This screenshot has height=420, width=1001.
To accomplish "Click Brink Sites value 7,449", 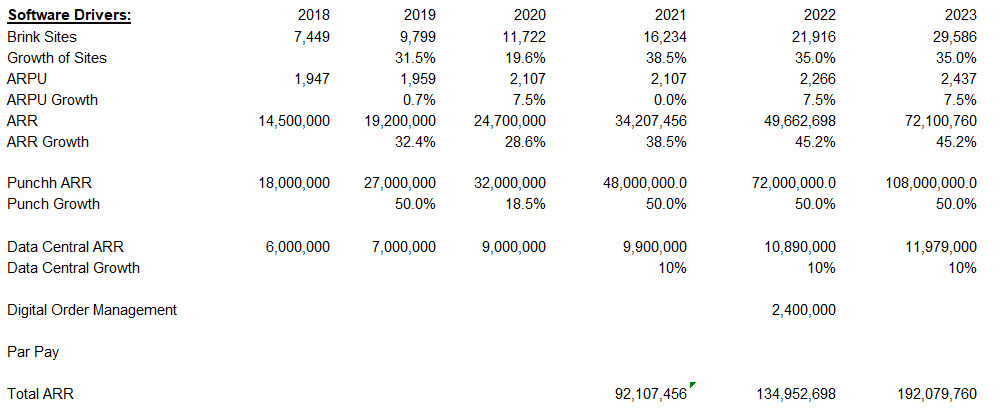I will [x=312, y=36].
